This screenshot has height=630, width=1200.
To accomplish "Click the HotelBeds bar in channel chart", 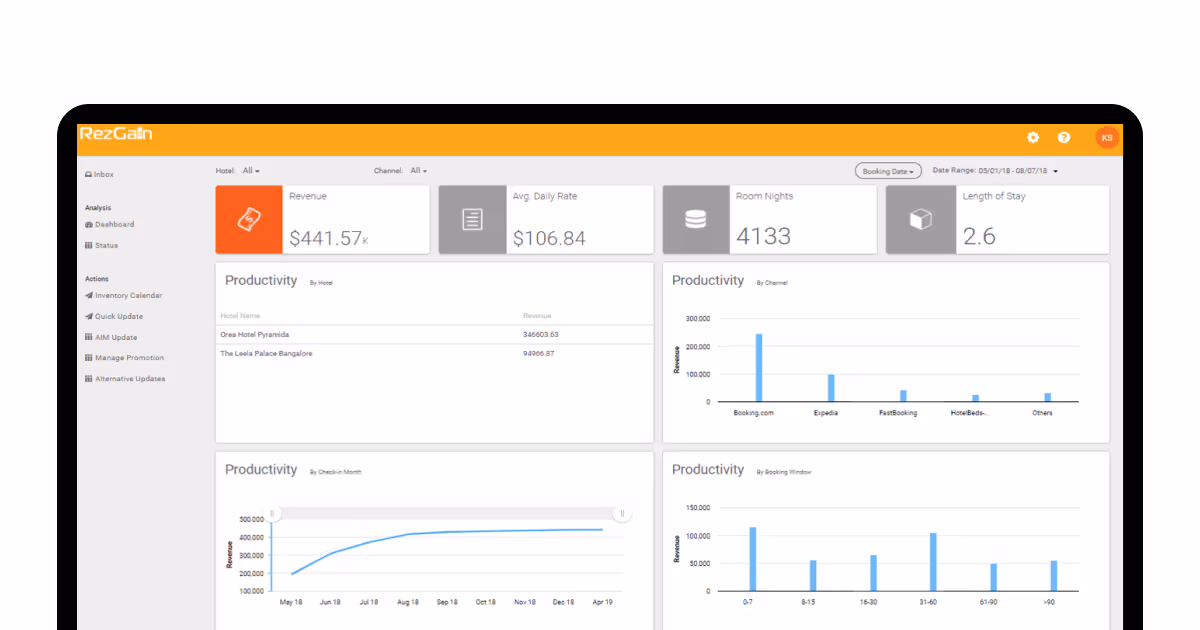I will [x=976, y=398].
